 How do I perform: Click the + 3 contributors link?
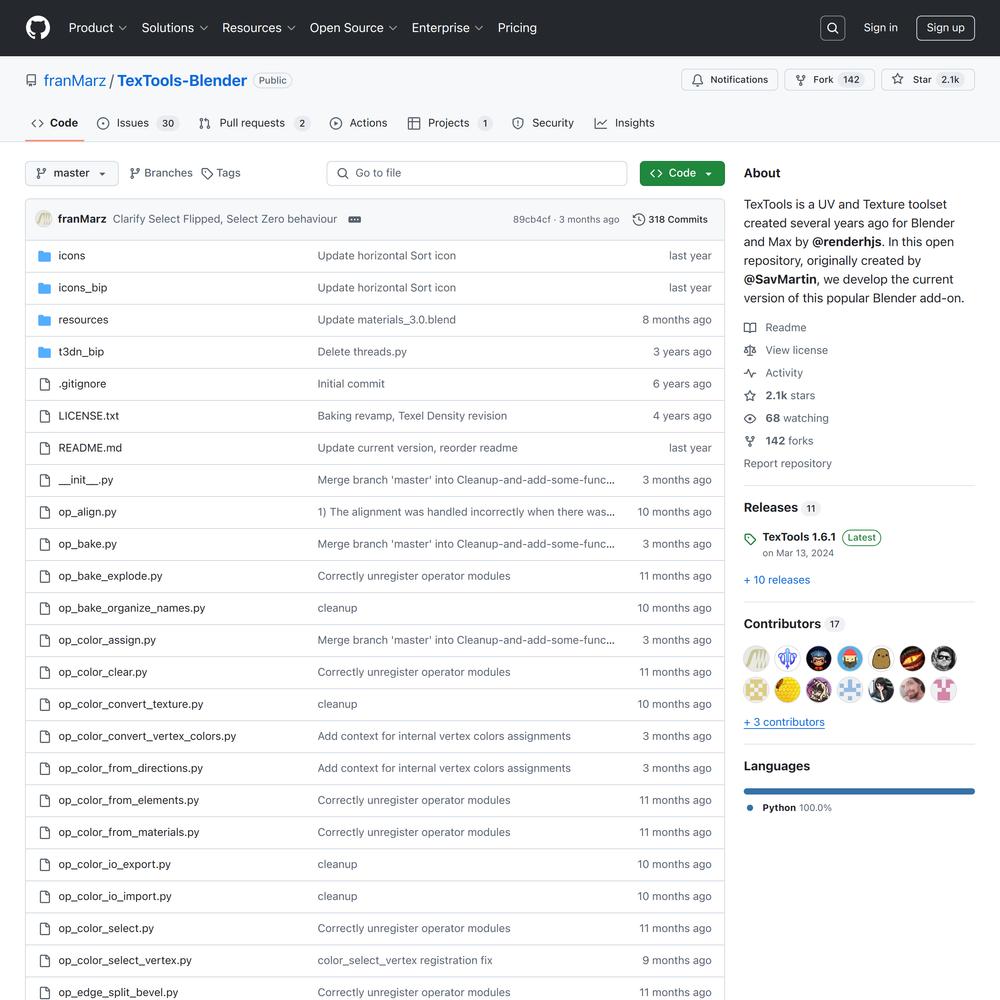(784, 722)
